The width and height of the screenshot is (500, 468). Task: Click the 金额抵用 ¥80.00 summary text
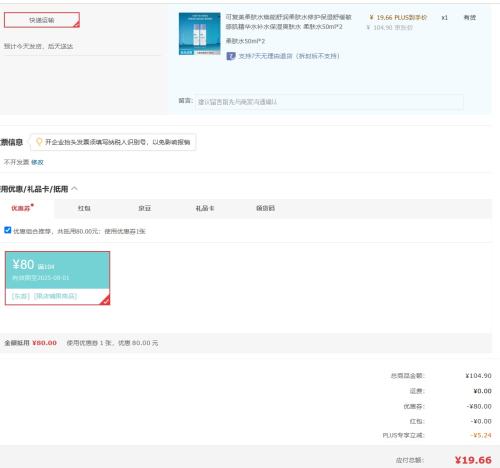click(30, 343)
